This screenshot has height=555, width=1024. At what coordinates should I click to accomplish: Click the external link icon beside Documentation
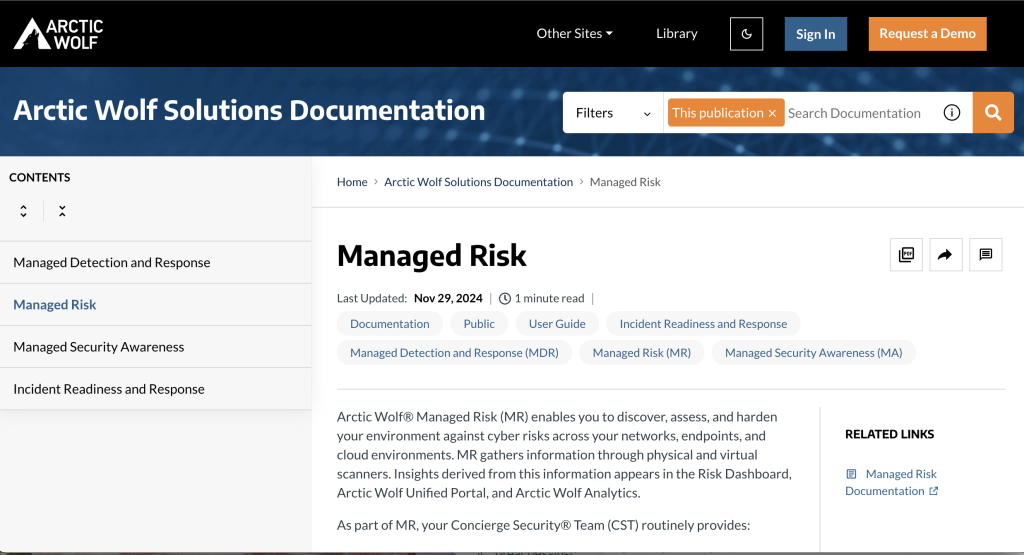[934, 491]
